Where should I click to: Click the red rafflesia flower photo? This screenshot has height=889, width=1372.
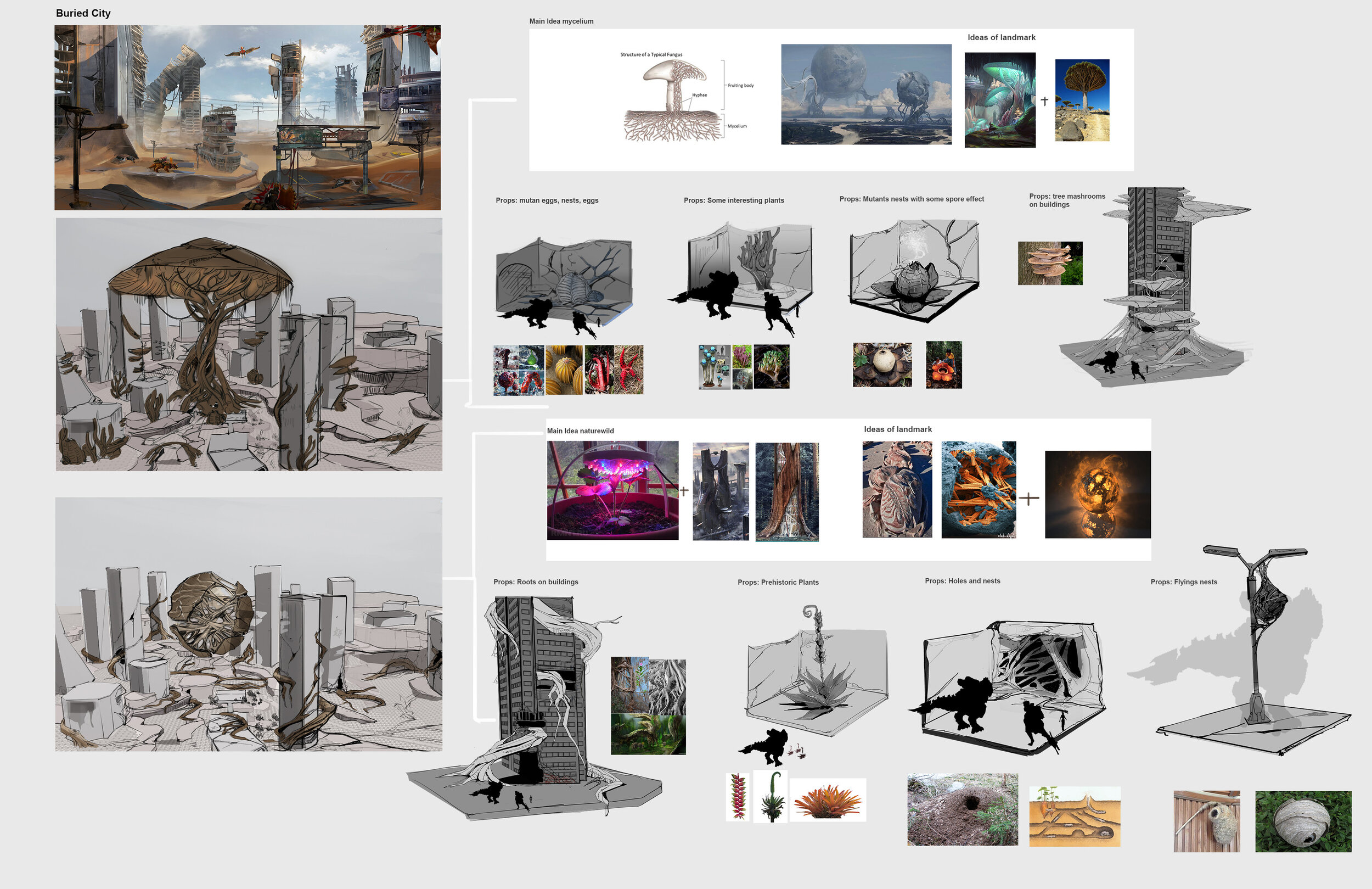pos(943,365)
